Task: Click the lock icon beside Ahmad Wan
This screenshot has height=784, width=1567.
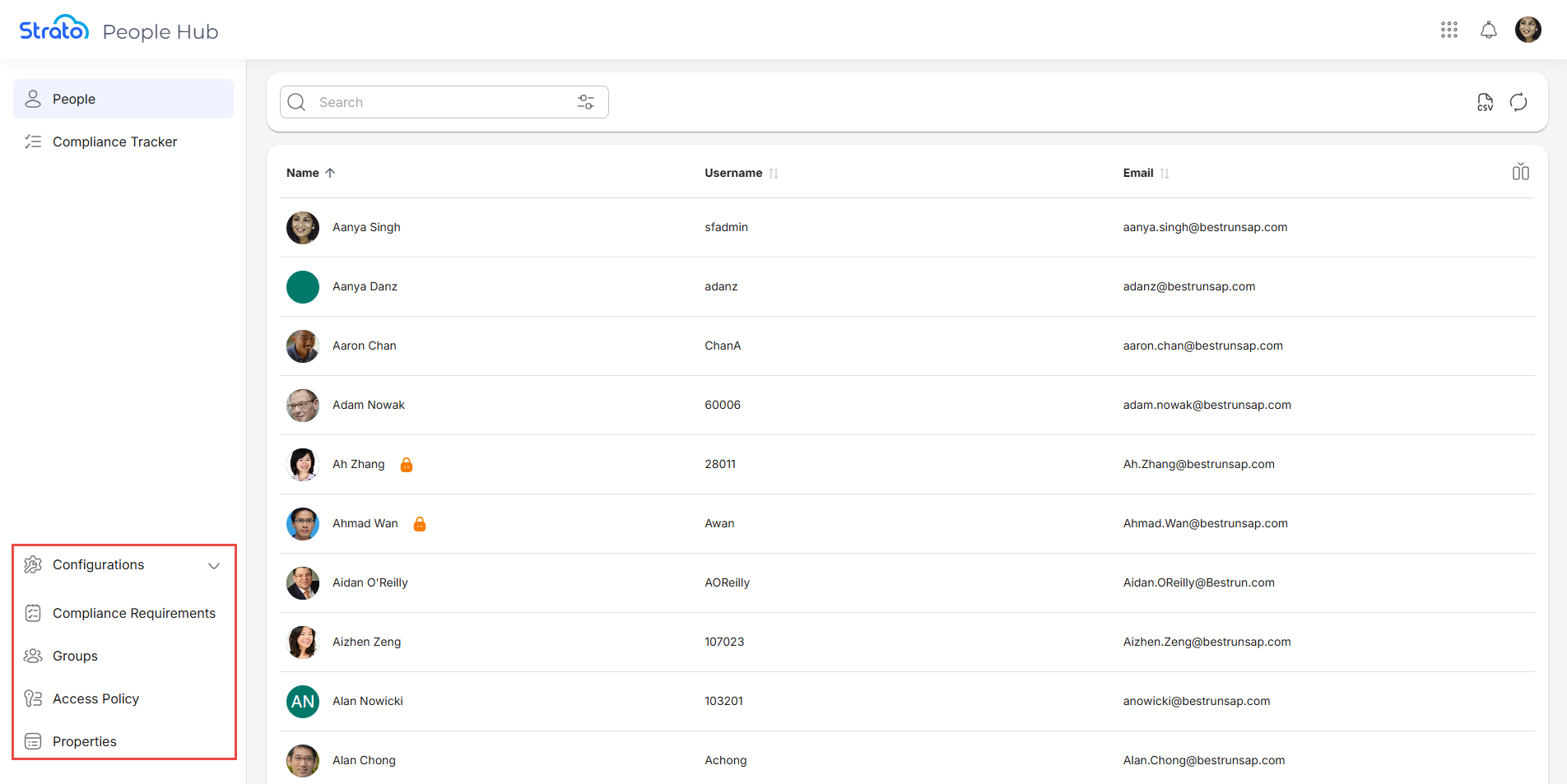Action: [420, 524]
